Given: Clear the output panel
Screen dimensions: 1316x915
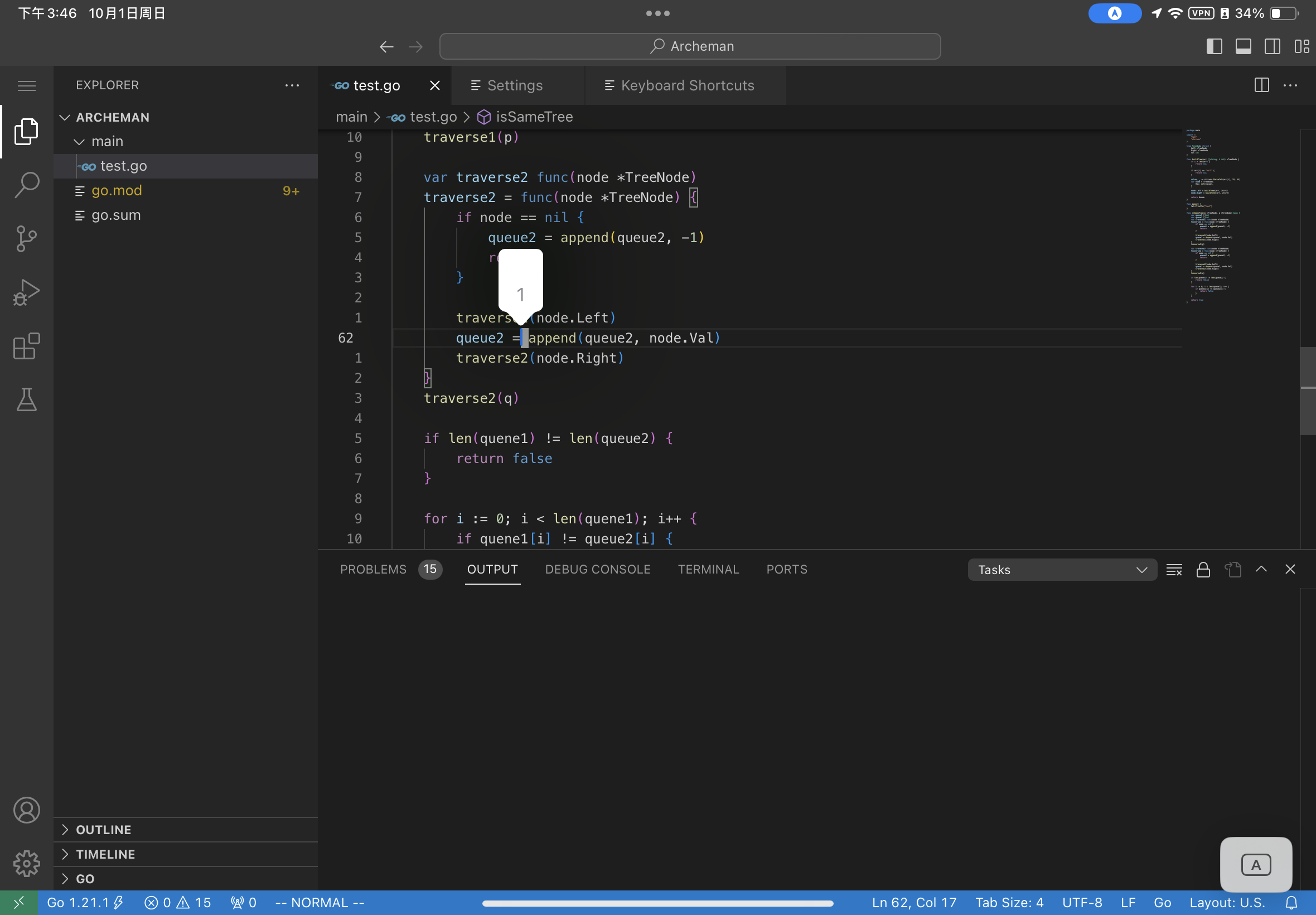Looking at the screenshot, I should (1174, 569).
